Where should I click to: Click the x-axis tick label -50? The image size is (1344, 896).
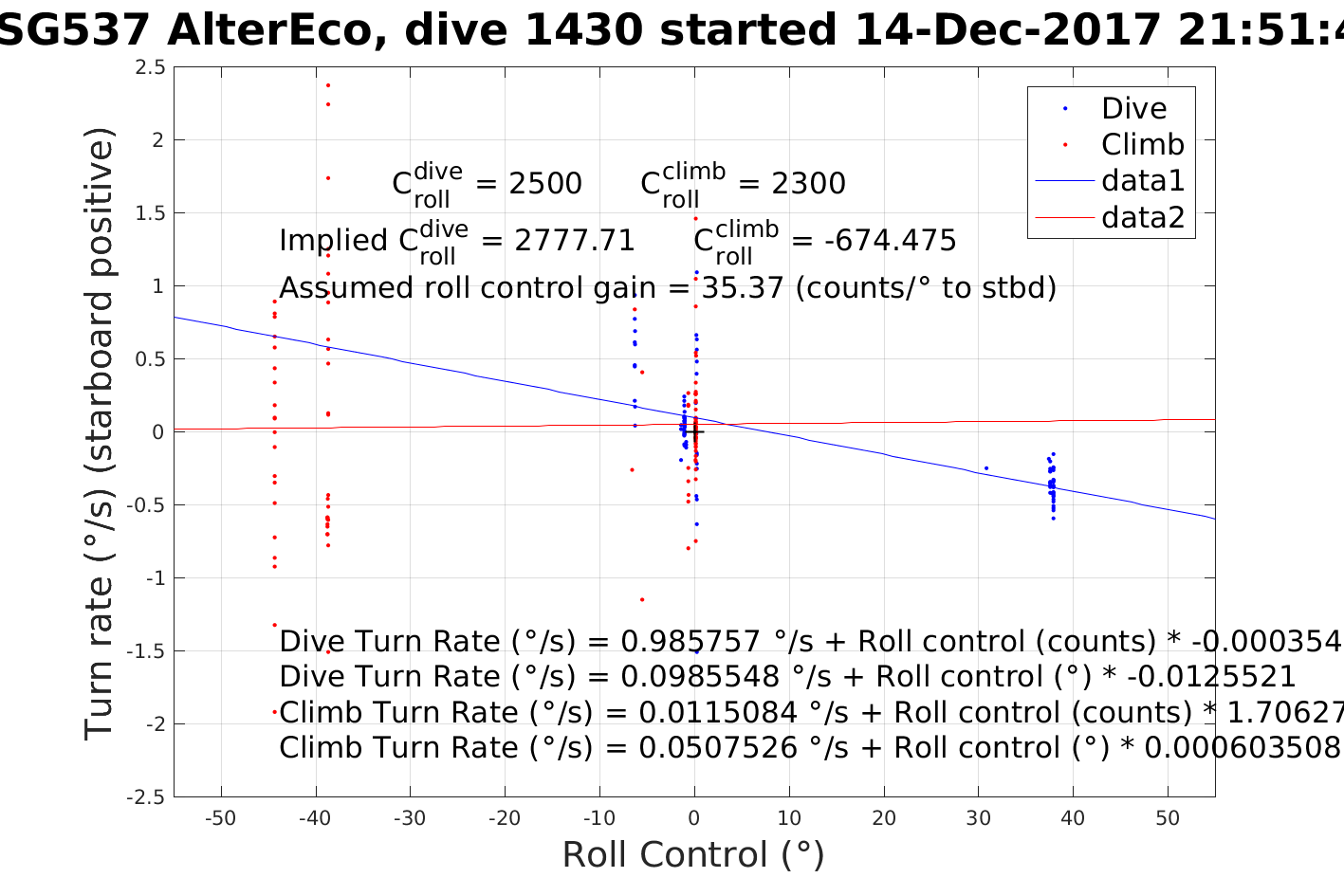[220, 818]
